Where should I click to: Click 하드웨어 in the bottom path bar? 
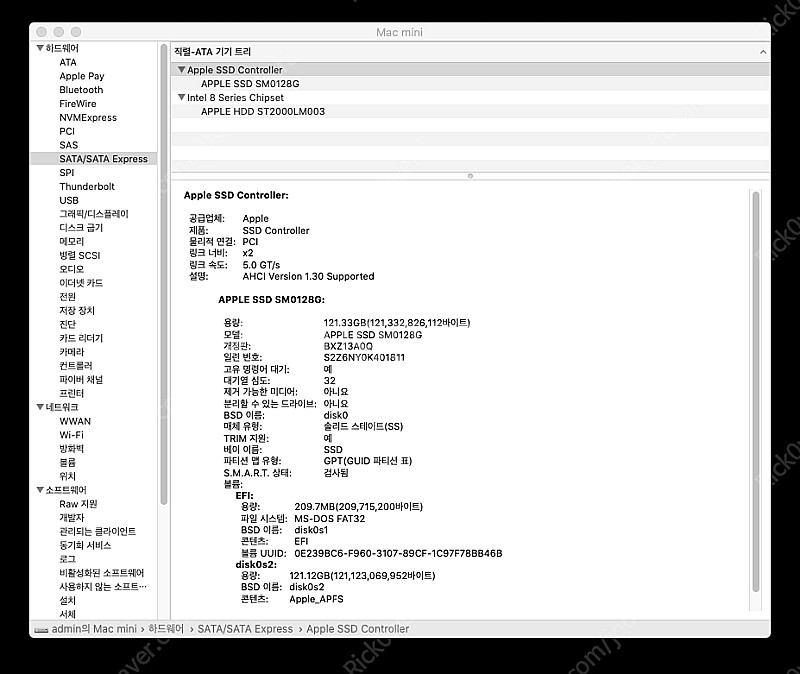(x=166, y=629)
